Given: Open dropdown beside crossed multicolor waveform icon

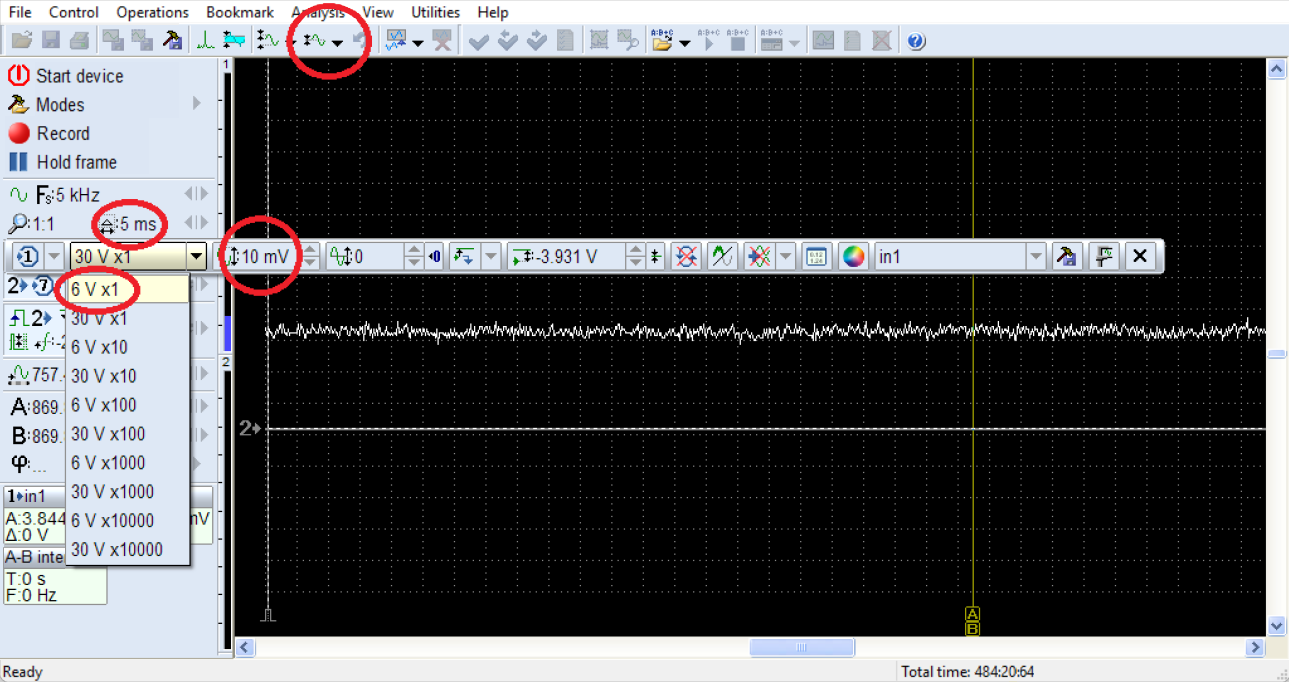Looking at the screenshot, I should pos(786,257).
